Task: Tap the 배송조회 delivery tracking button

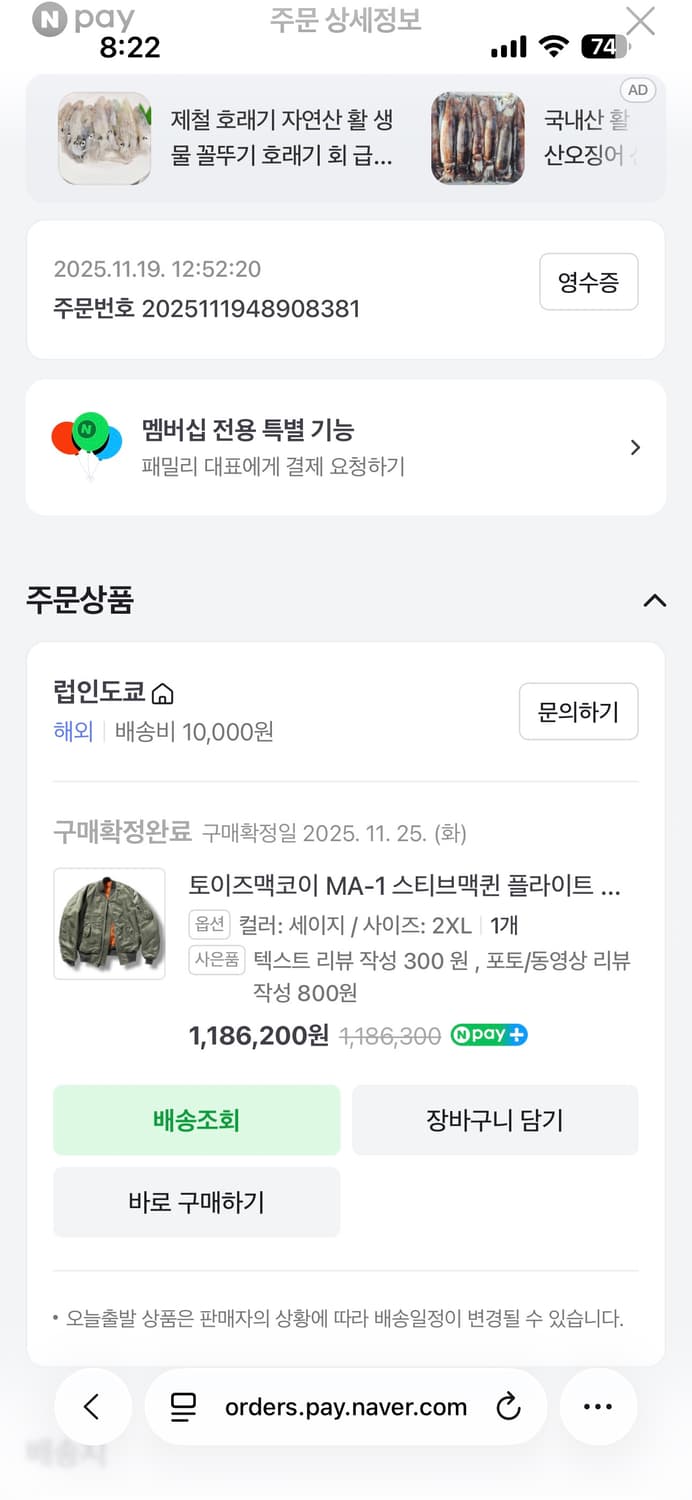Action: (x=196, y=1120)
